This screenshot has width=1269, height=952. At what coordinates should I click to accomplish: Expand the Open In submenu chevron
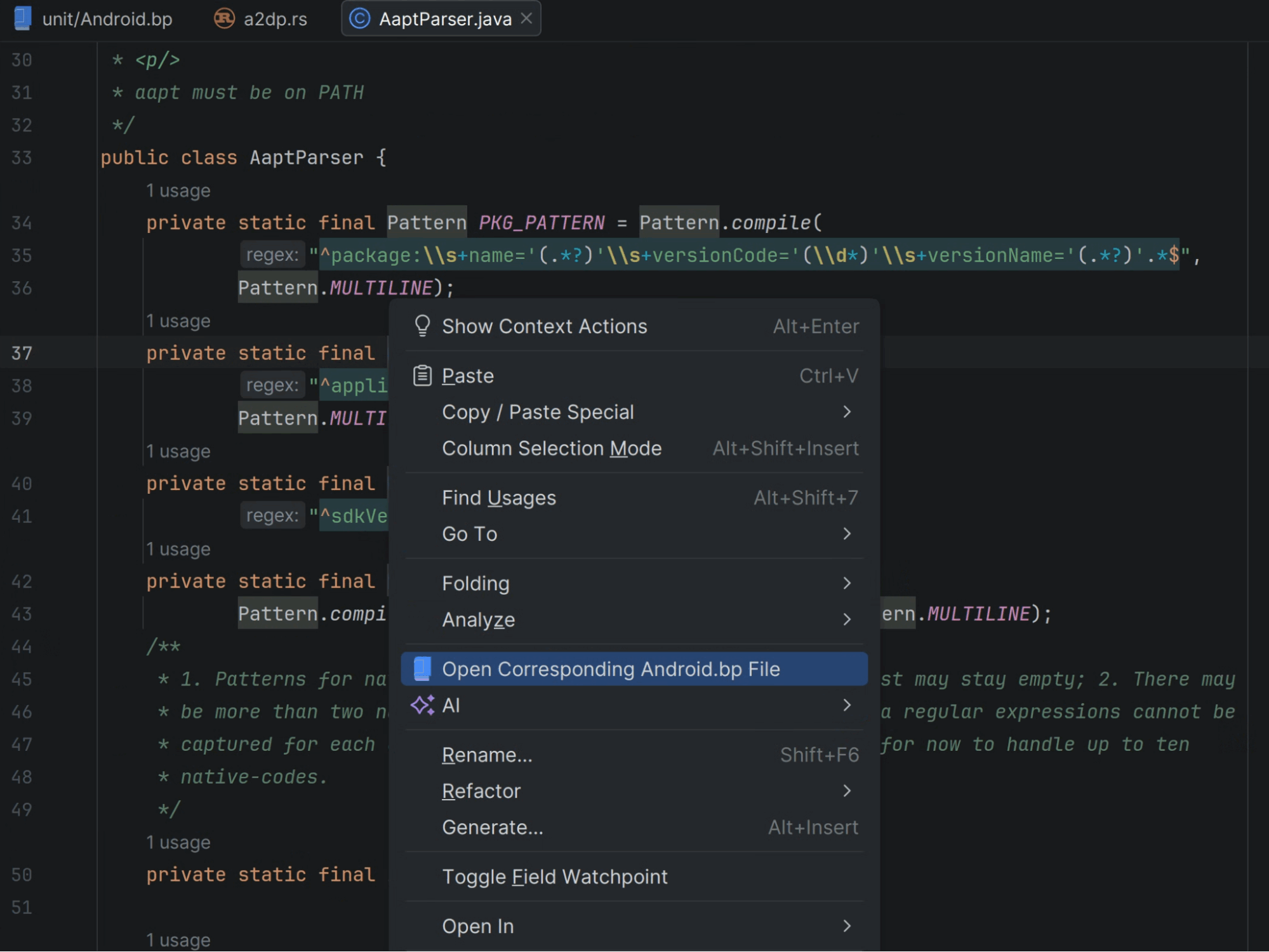tap(846, 926)
